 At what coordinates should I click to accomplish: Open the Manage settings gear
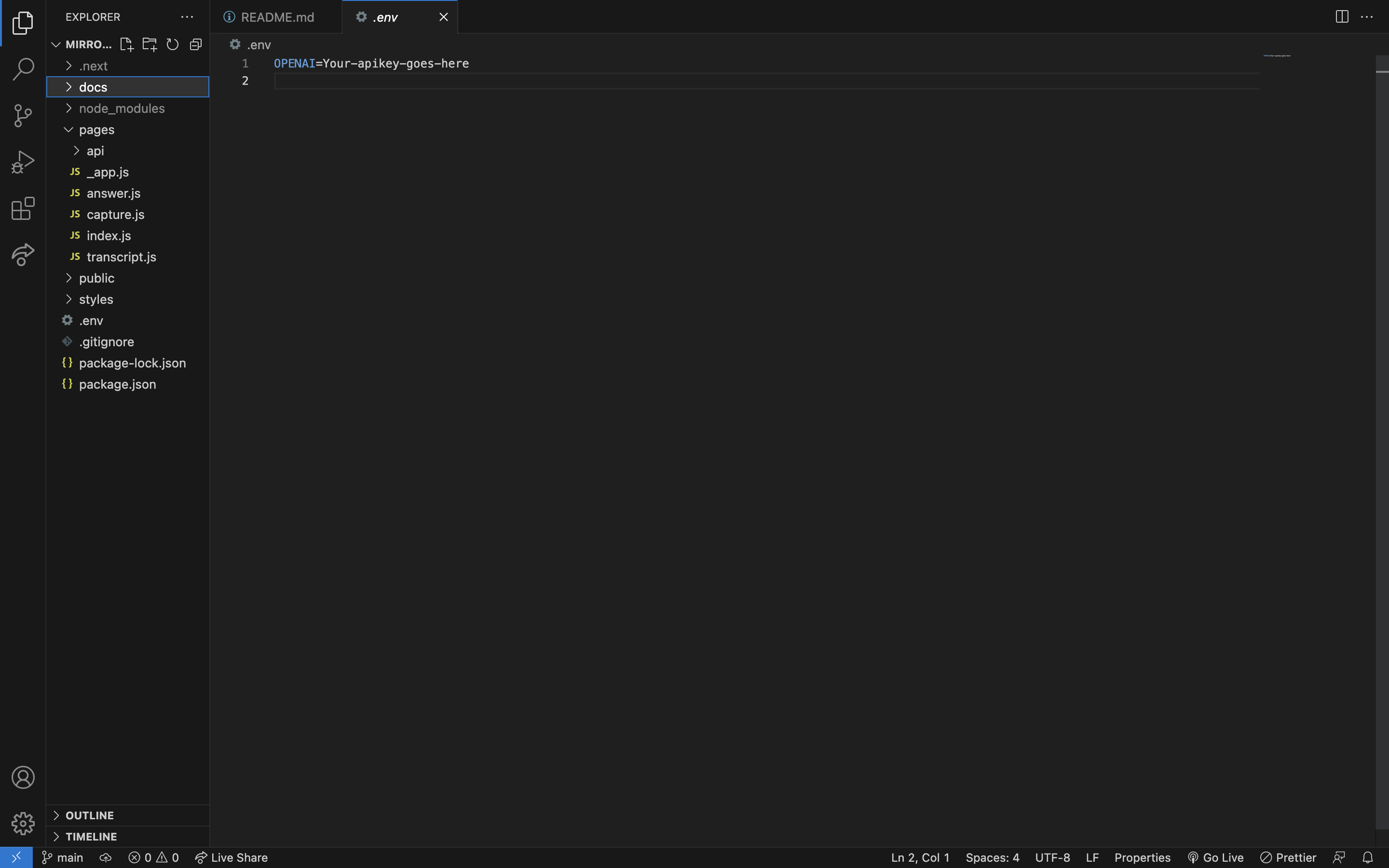(x=24, y=823)
